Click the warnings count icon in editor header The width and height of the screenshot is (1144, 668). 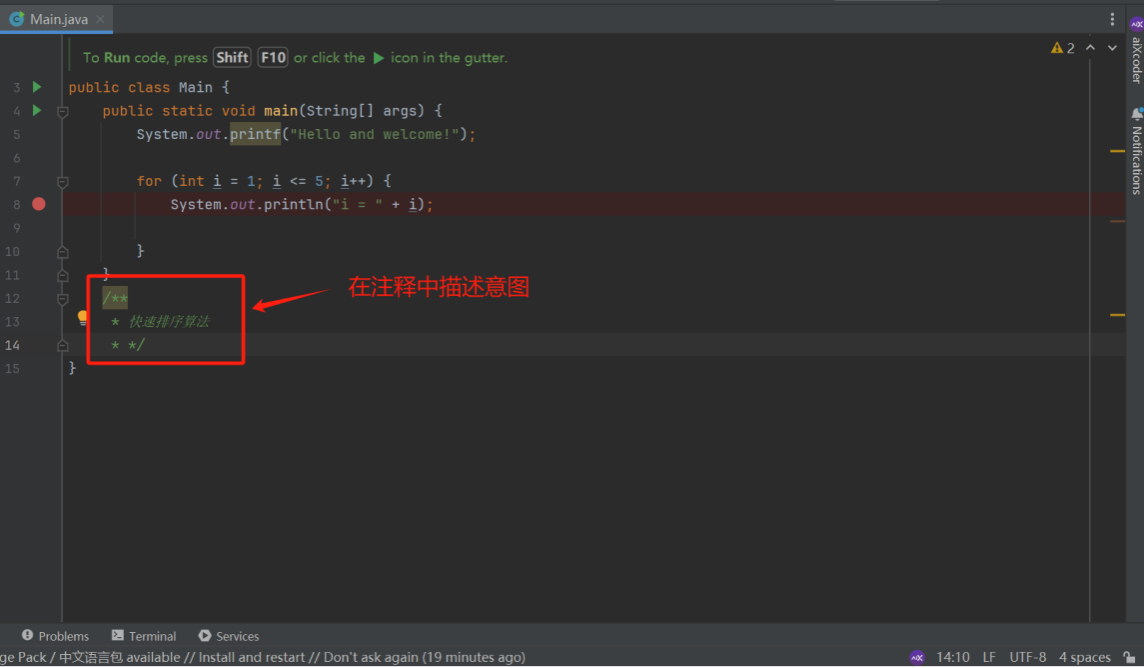[1060, 47]
